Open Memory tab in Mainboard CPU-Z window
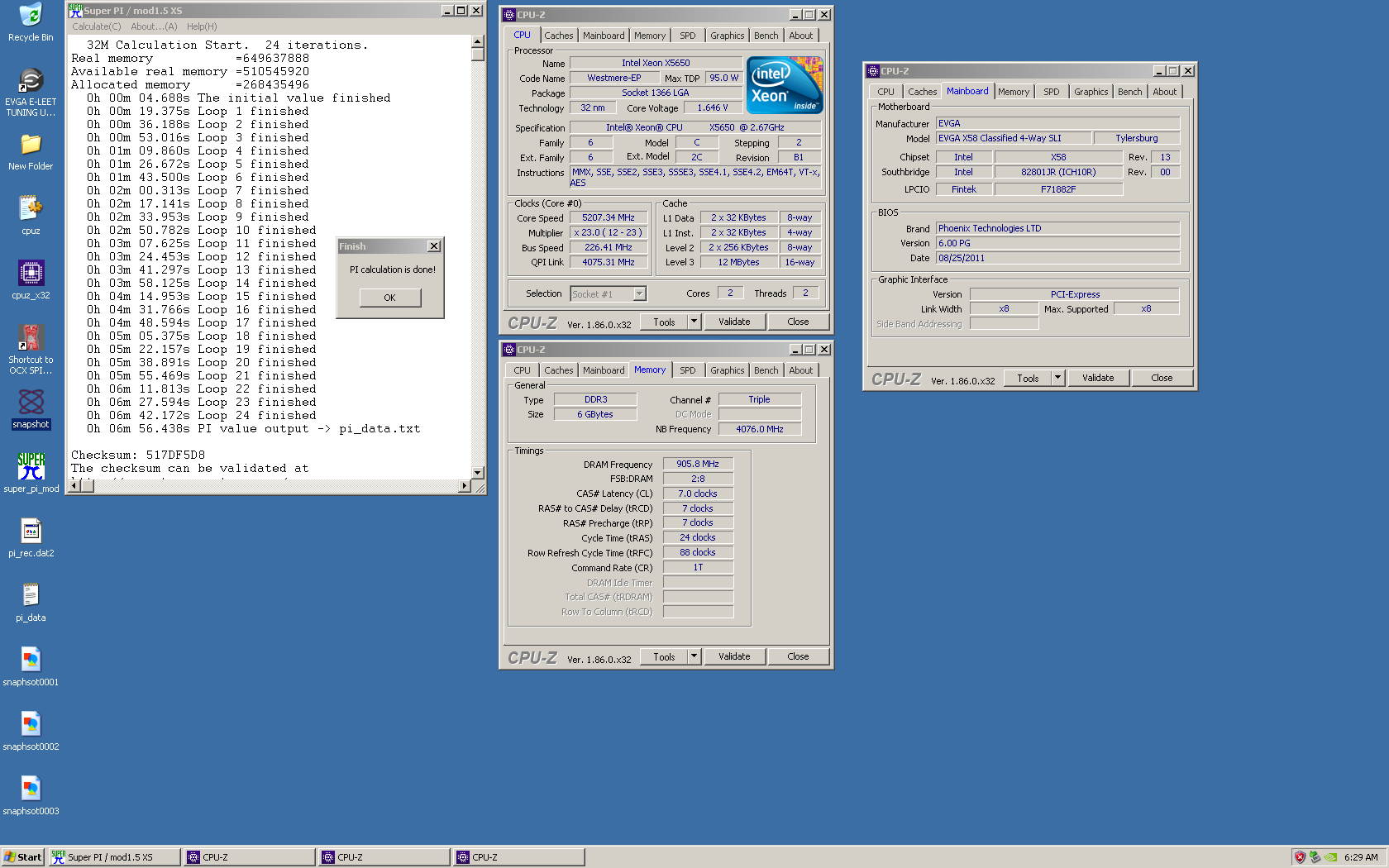Image resolution: width=1389 pixels, height=868 pixels. [1014, 92]
